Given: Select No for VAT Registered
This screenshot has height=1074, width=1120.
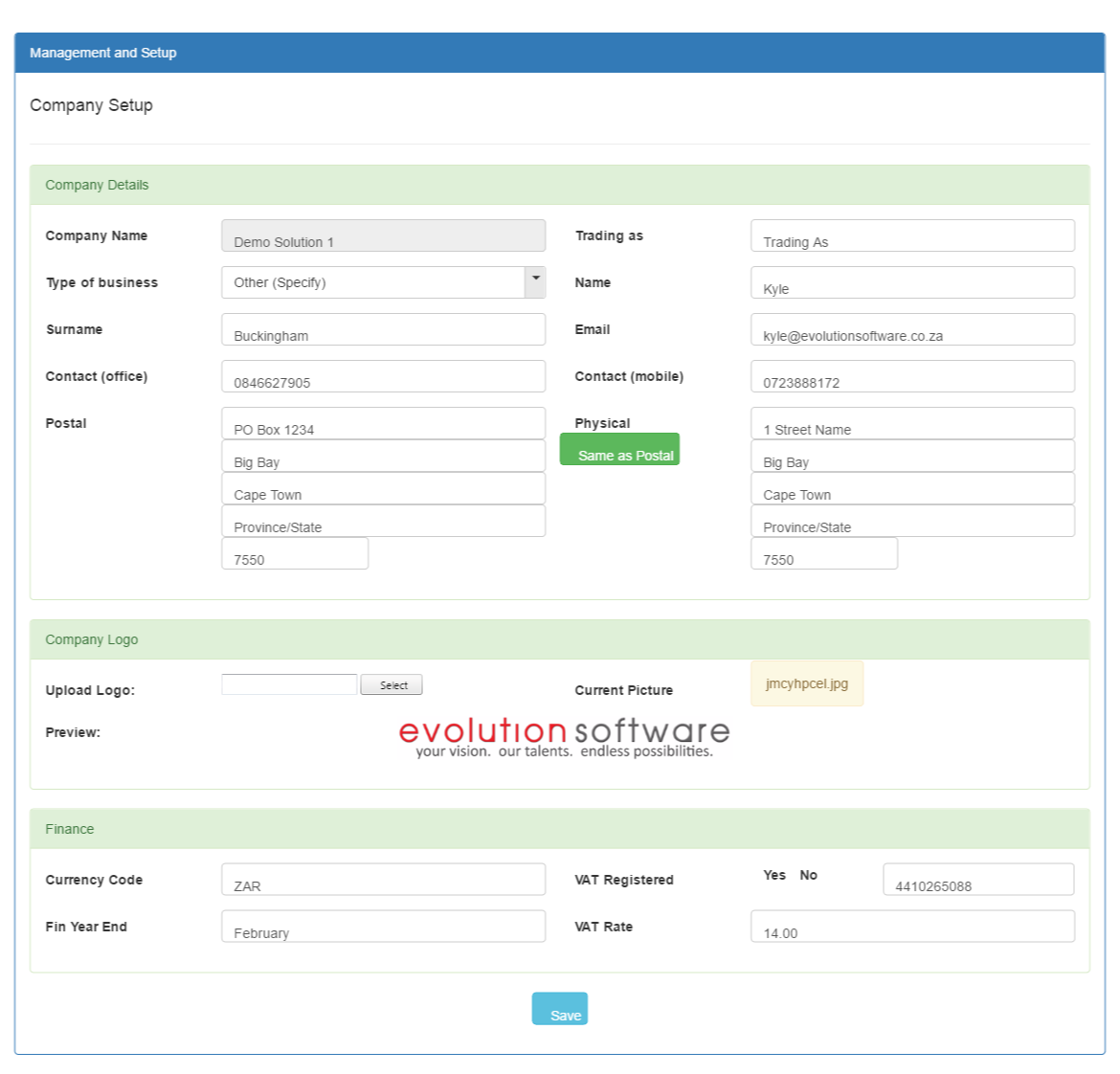Looking at the screenshot, I should point(808,875).
